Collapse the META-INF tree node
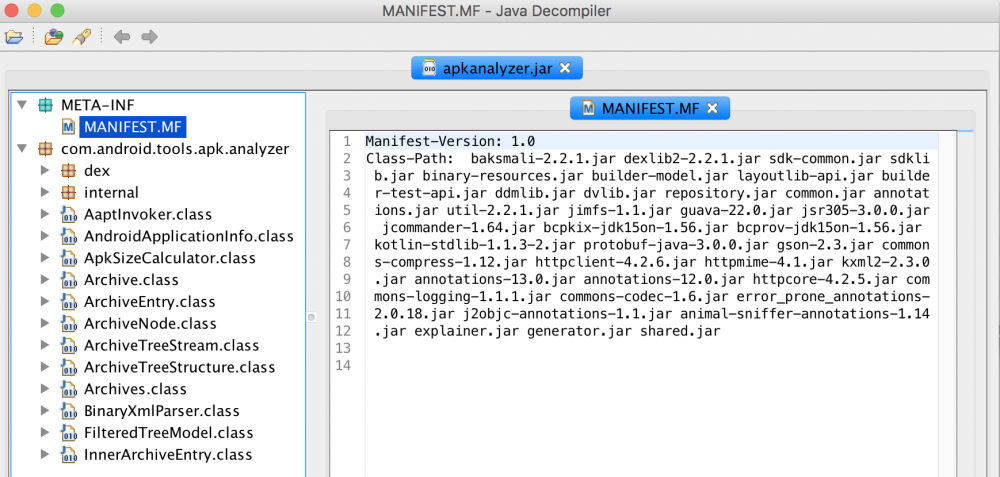Viewport: 1000px width, 477px height. click(23, 105)
